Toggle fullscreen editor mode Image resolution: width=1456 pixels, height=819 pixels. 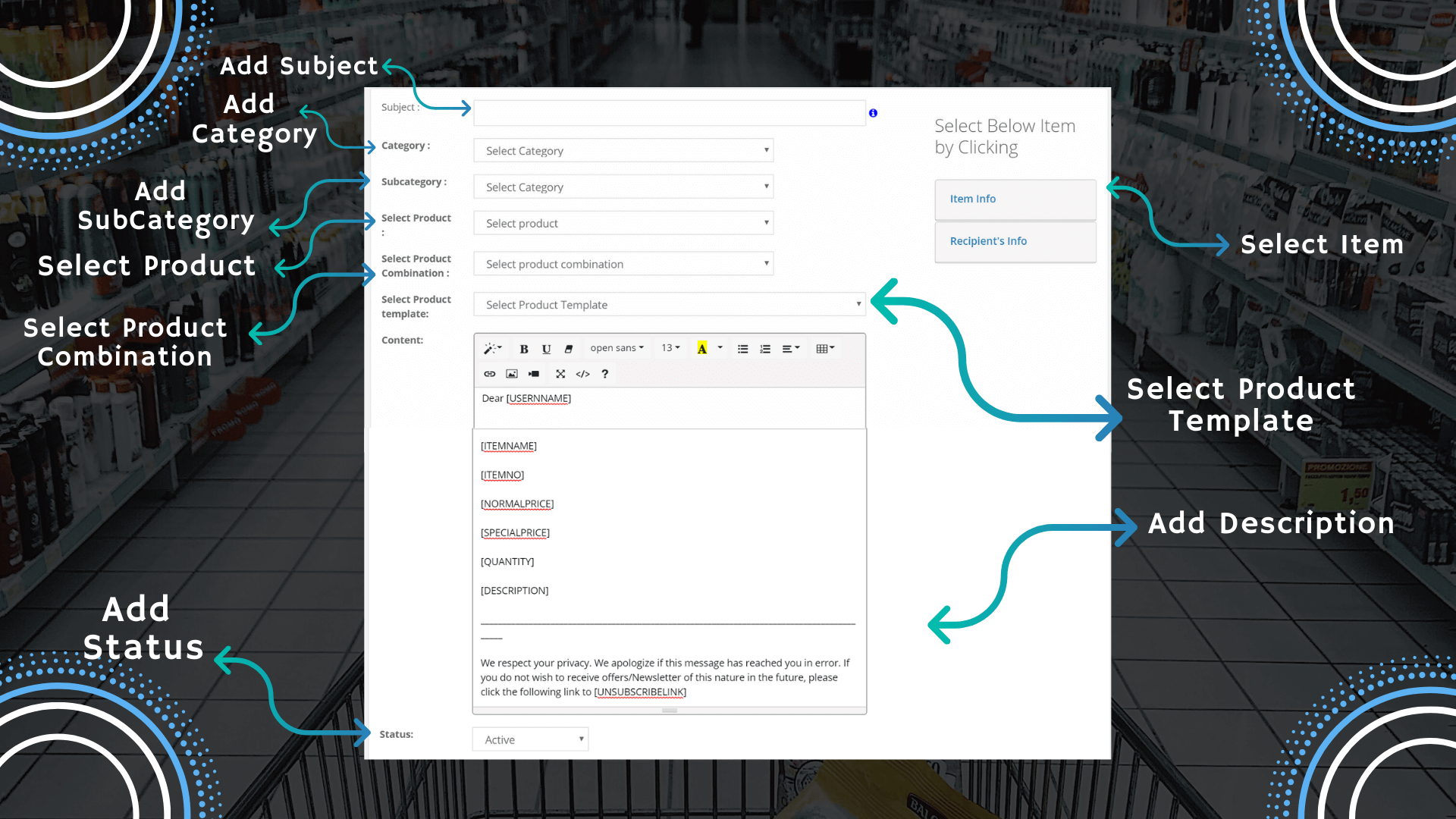tap(560, 374)
